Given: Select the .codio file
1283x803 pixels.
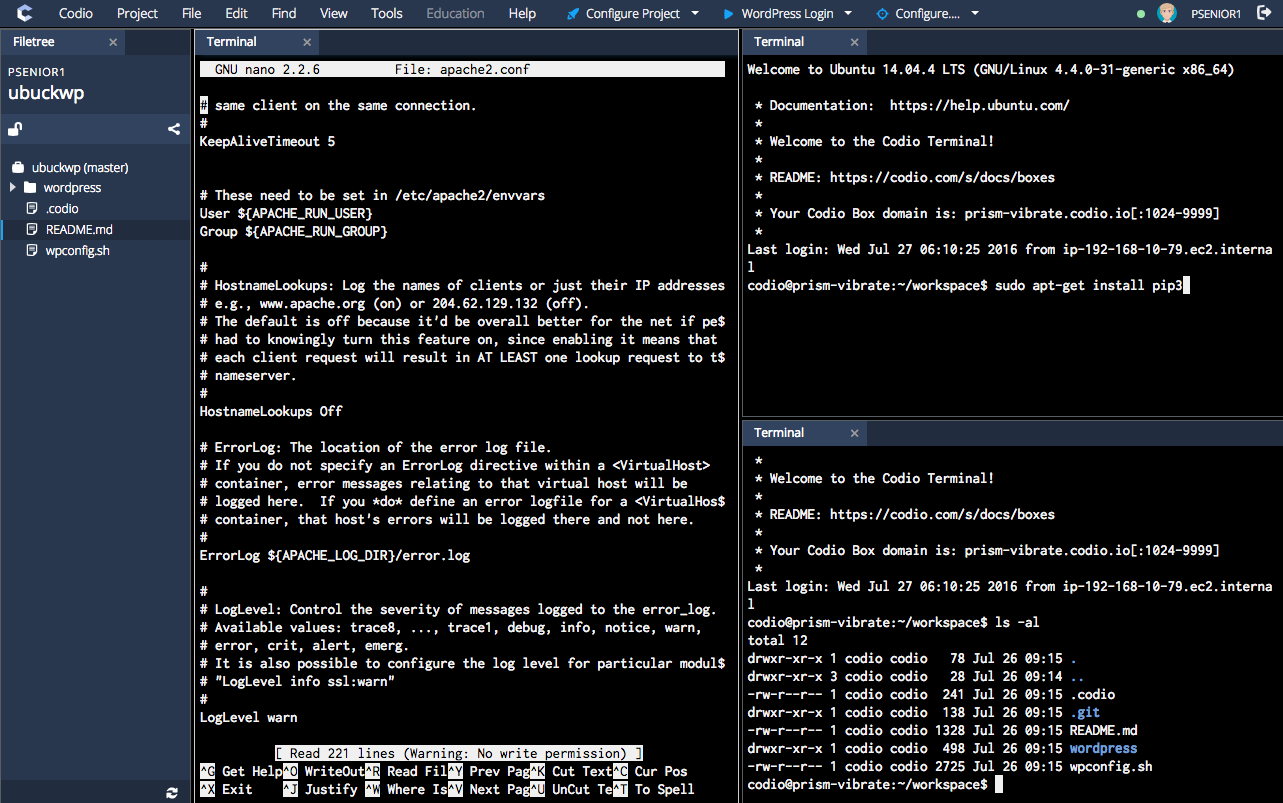Looking at the screenshot, I should pyautogui.click(x=60, y=208).
